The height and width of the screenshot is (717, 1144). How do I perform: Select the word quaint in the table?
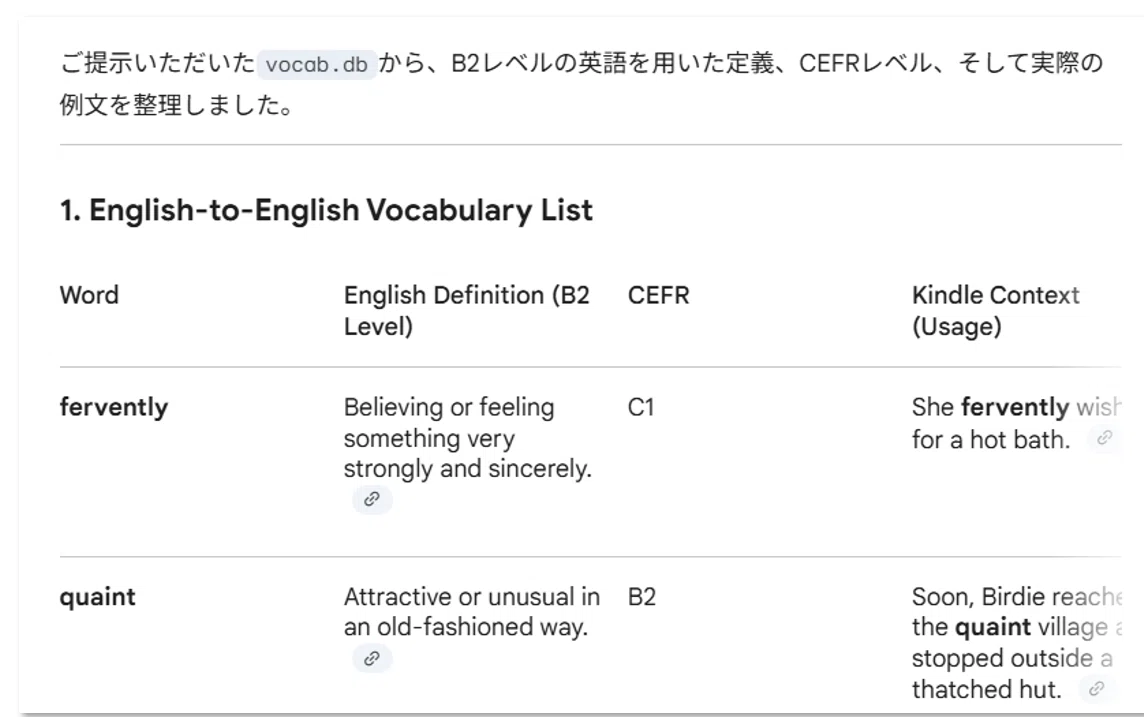click(x=98, y=597)
